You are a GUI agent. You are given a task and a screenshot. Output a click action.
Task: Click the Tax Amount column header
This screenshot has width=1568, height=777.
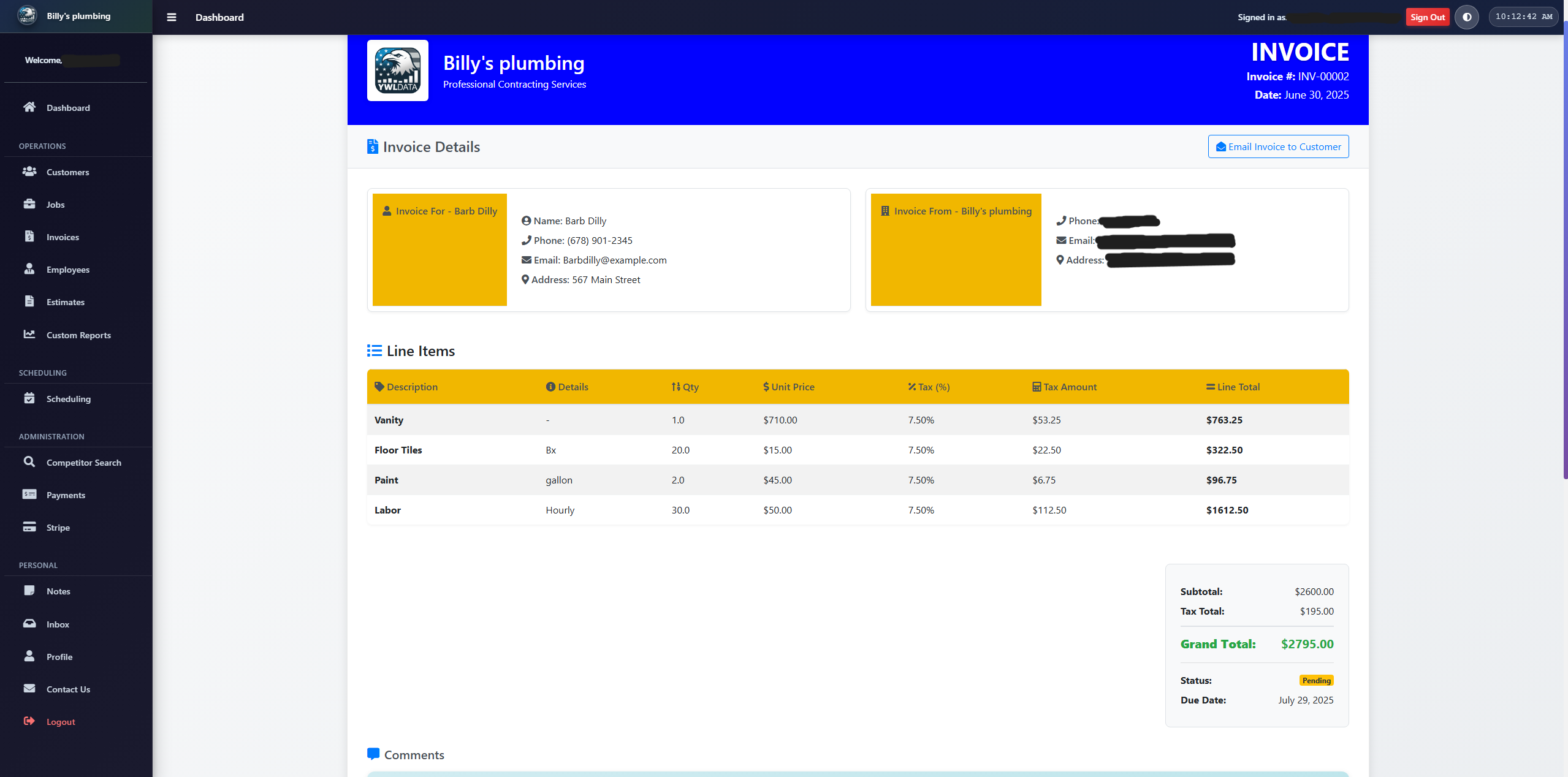click(x=1064, y=387)
